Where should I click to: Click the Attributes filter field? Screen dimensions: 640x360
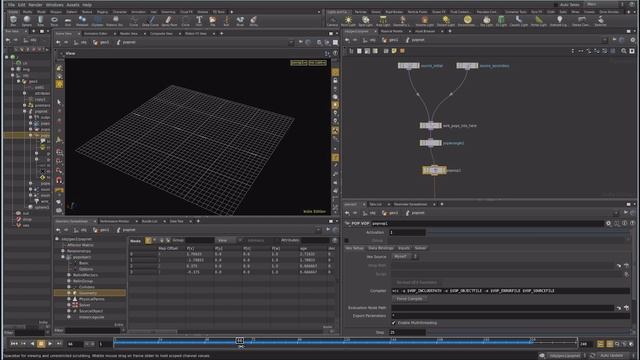tap(315, 240)
